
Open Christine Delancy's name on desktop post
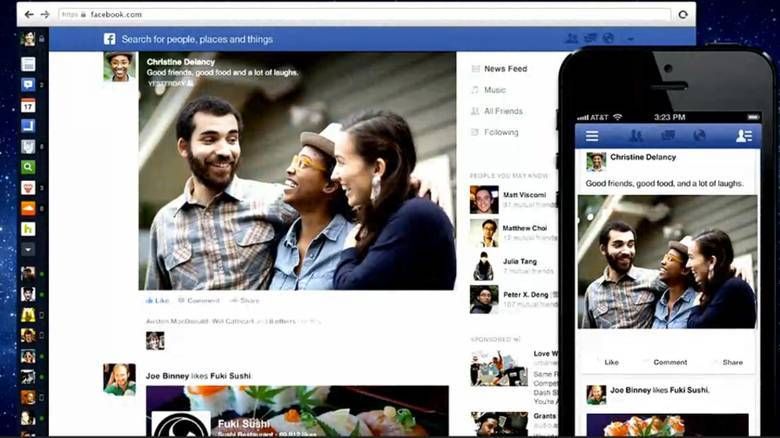(181, 62)
